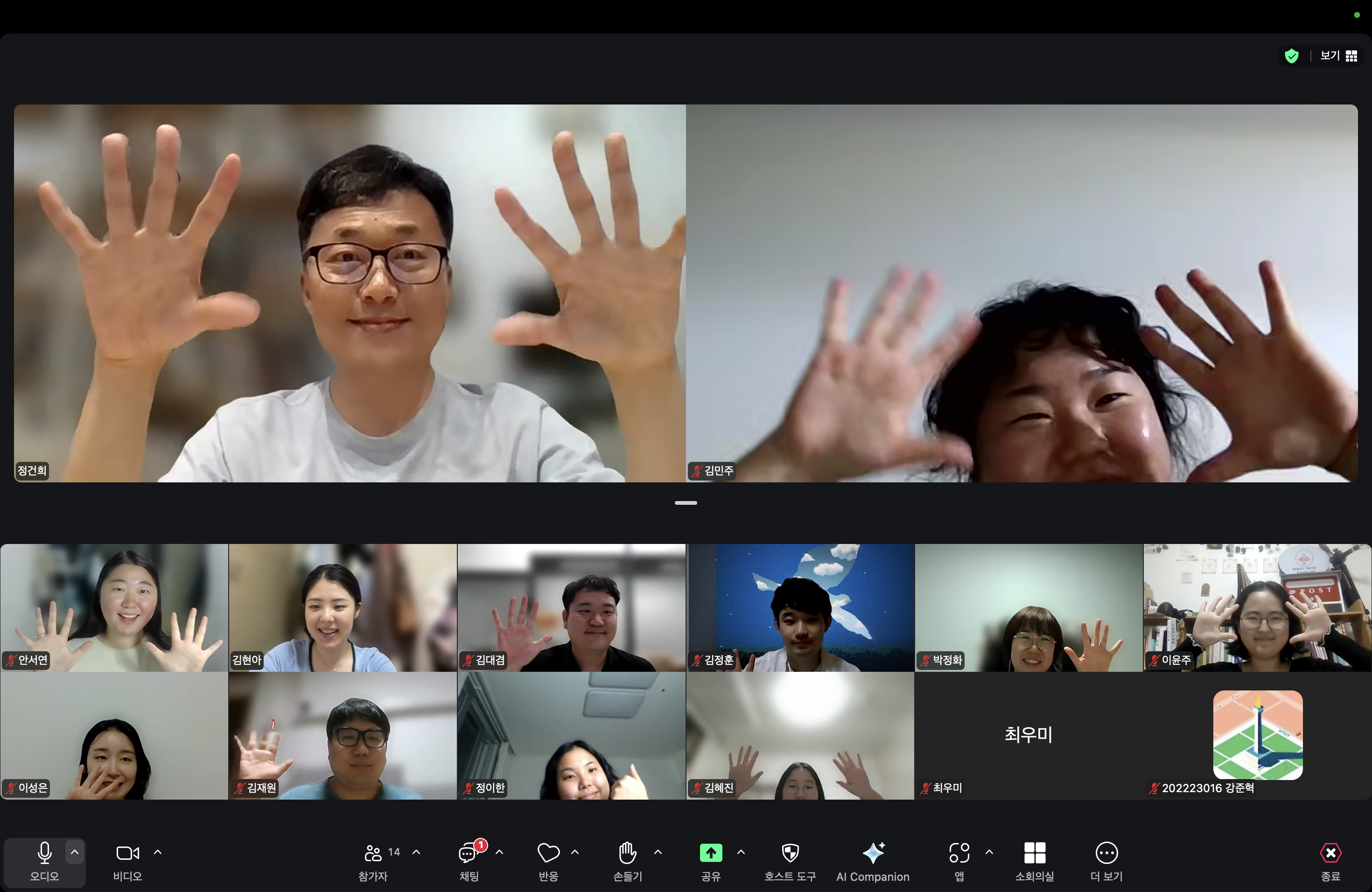Expand video options arrow next to 비디오
The image size is (1372, 892).
[157, 852]
